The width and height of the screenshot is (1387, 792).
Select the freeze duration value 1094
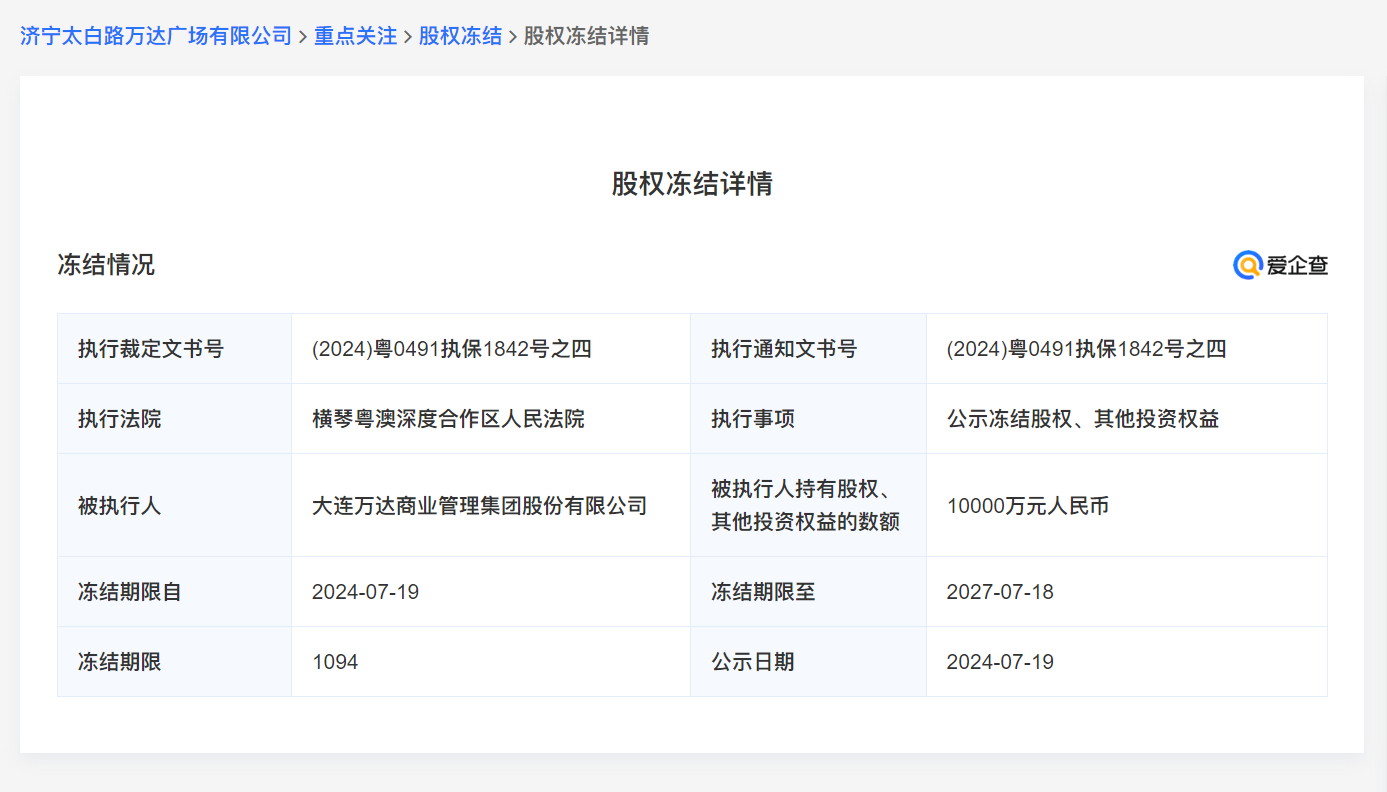point(335,662)
